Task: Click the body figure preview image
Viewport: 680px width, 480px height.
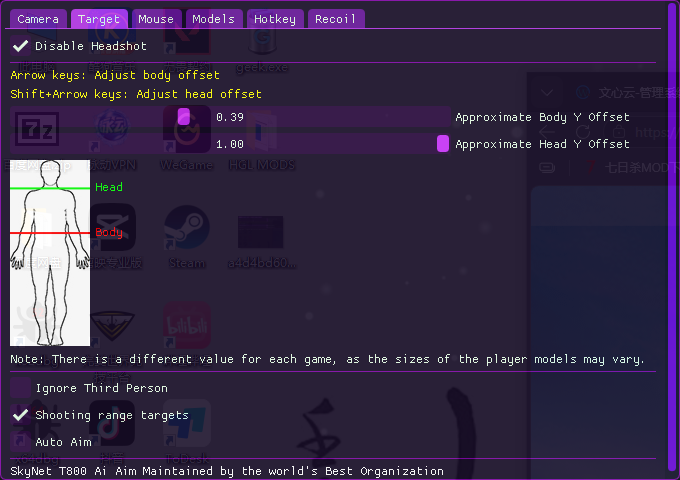Action: point(50,253)
